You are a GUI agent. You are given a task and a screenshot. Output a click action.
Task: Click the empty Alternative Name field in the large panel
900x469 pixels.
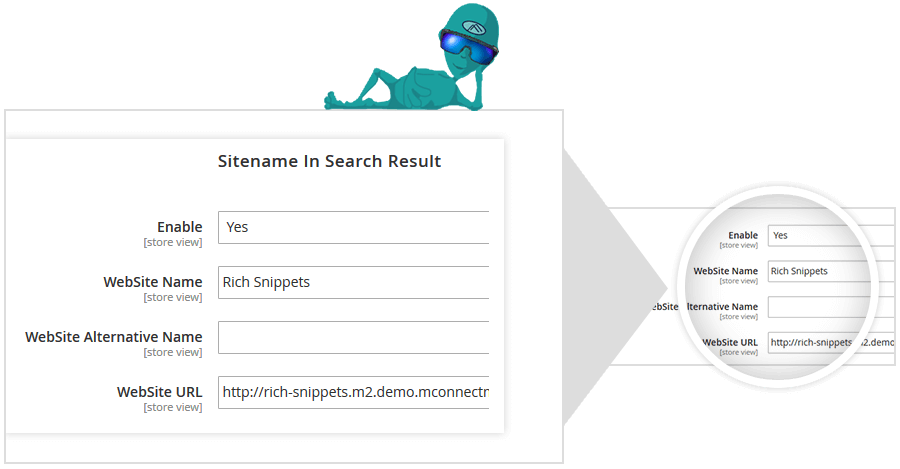353,337
